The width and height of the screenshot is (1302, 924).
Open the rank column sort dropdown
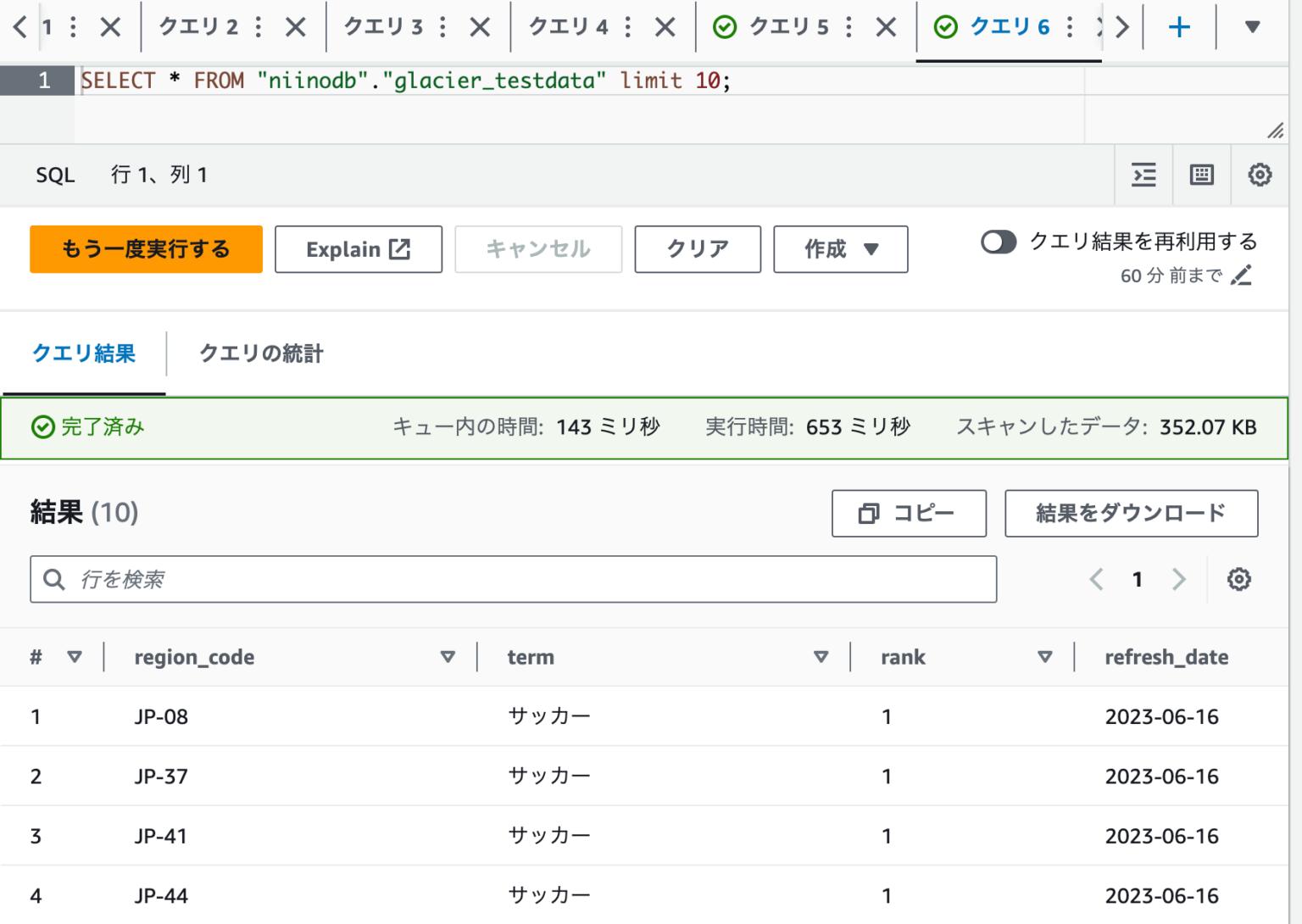coord(1045,656)
